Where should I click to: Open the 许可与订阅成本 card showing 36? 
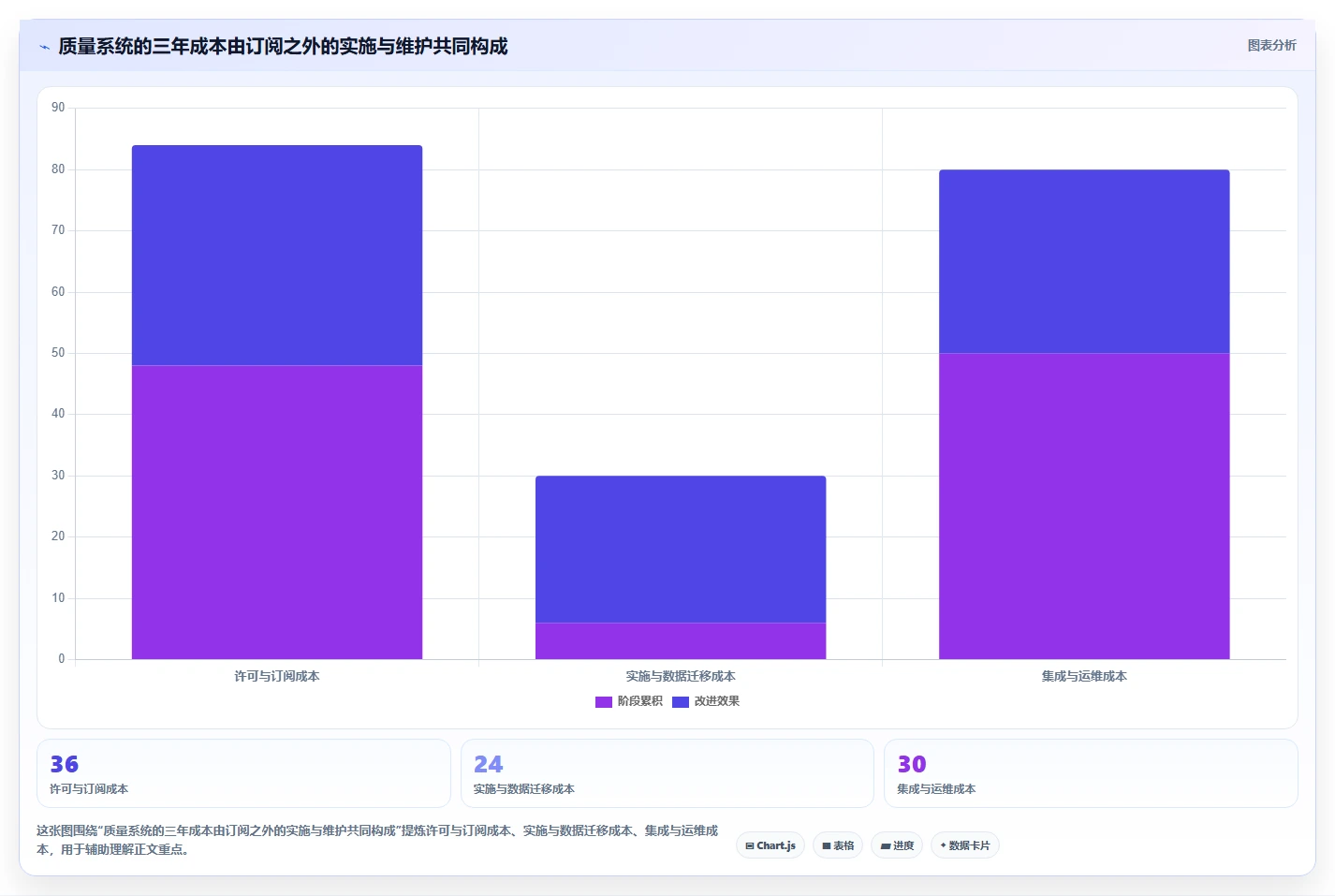[243, 773]
